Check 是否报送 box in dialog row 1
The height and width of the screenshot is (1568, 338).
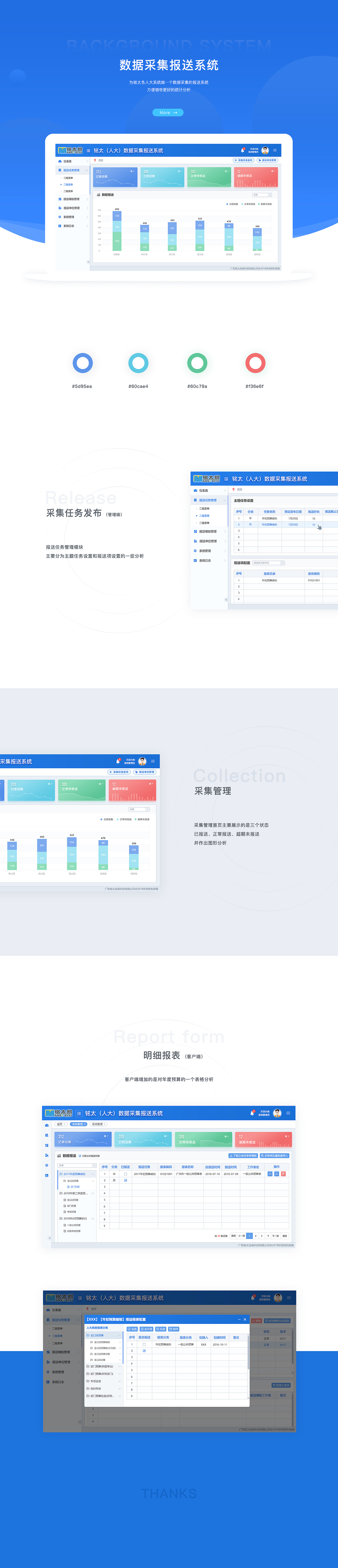coord(144,1344)
